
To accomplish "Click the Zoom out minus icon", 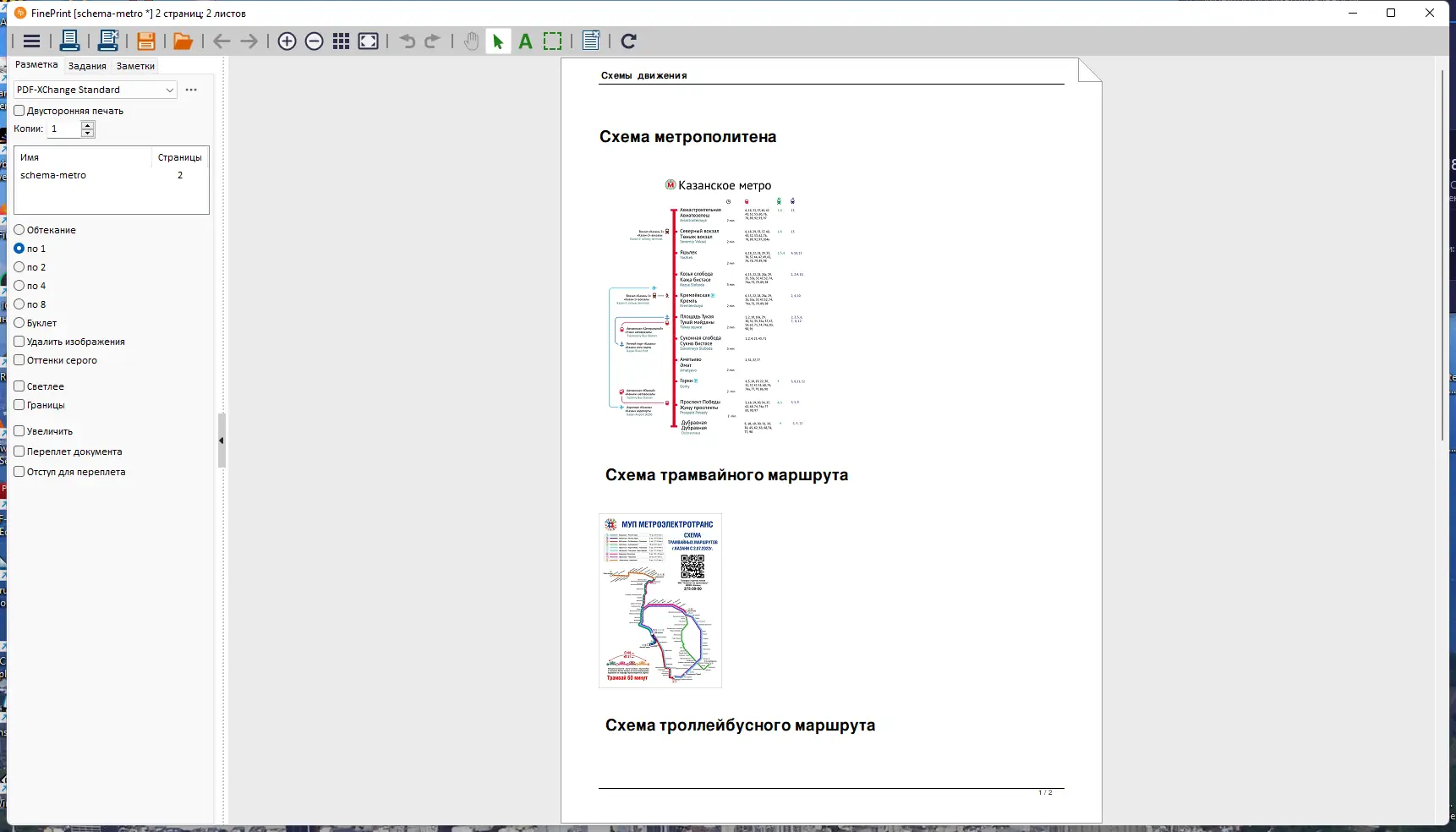I will tap(315, 41).
